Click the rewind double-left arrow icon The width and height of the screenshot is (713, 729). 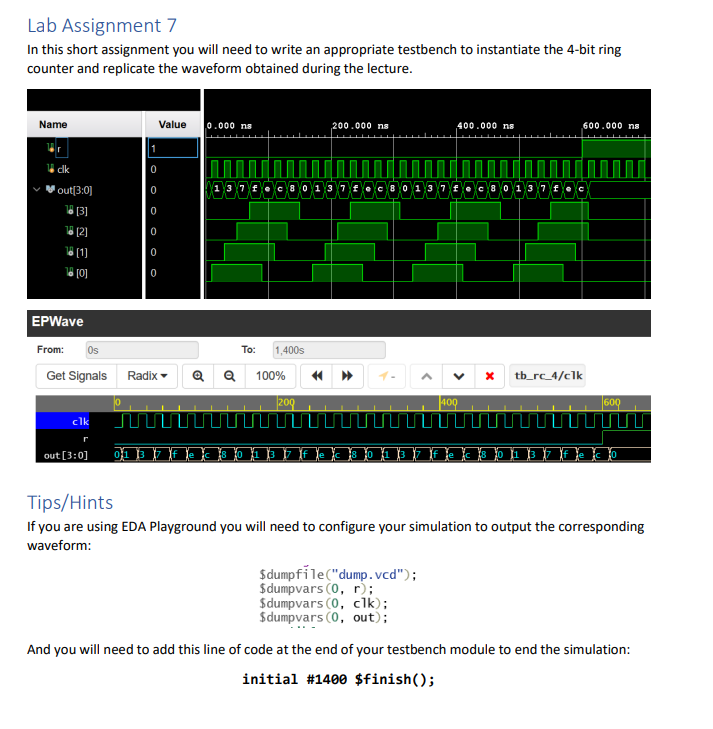coord(317,376)
